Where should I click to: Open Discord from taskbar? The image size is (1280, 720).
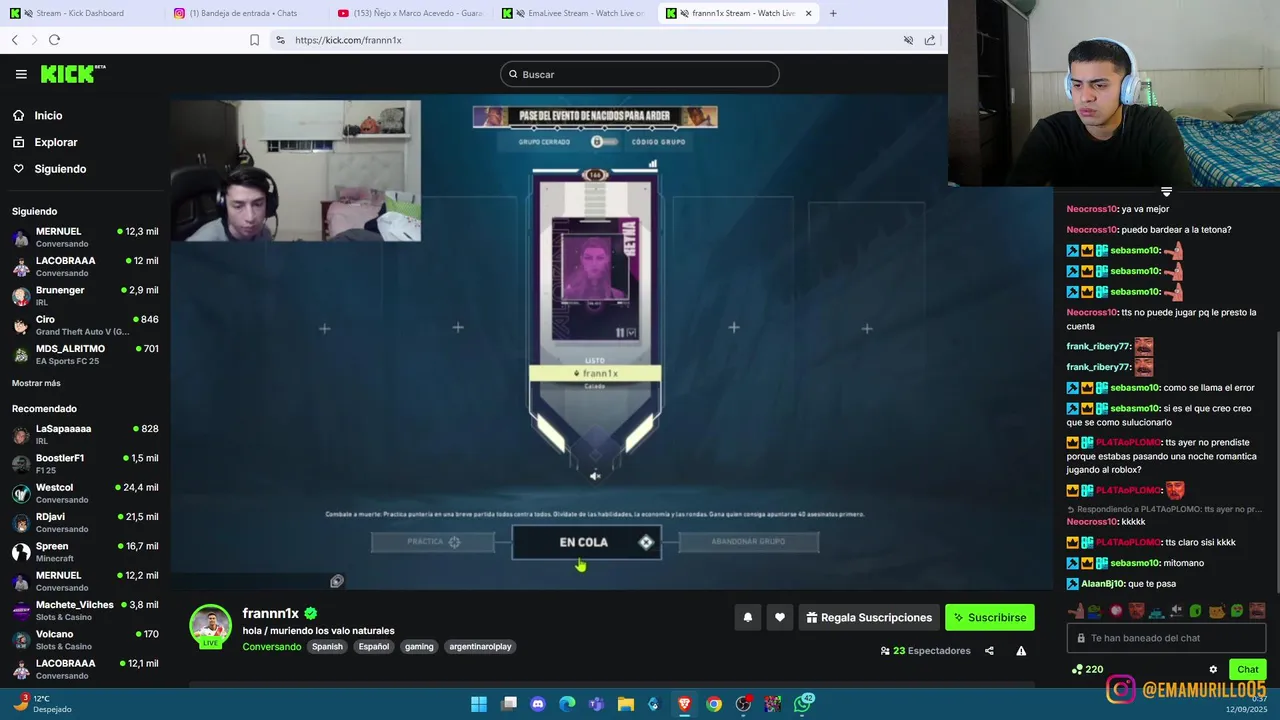[x=538, y=704]
